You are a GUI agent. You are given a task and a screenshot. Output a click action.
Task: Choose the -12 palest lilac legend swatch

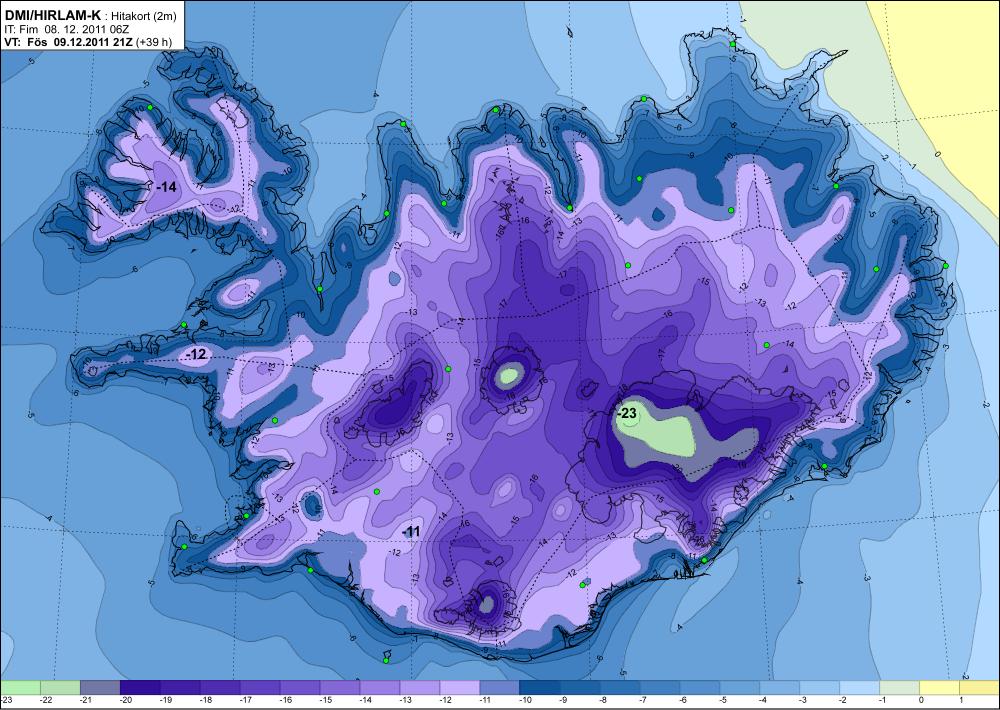(x=459, y=688)
